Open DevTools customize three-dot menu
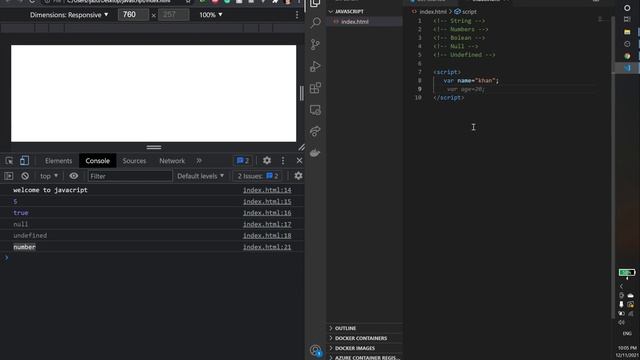This screenshot has width=640, height=360. click(x=283, y=161)
